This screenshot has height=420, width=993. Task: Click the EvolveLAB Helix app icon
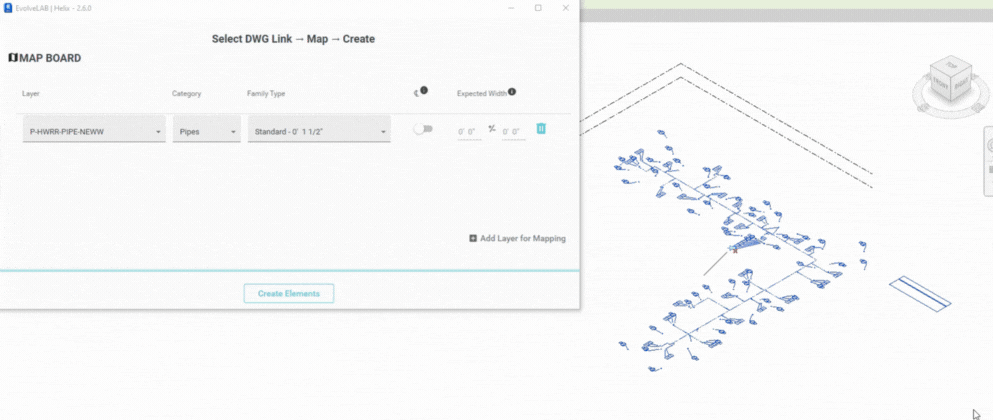(x=8, y=8)
